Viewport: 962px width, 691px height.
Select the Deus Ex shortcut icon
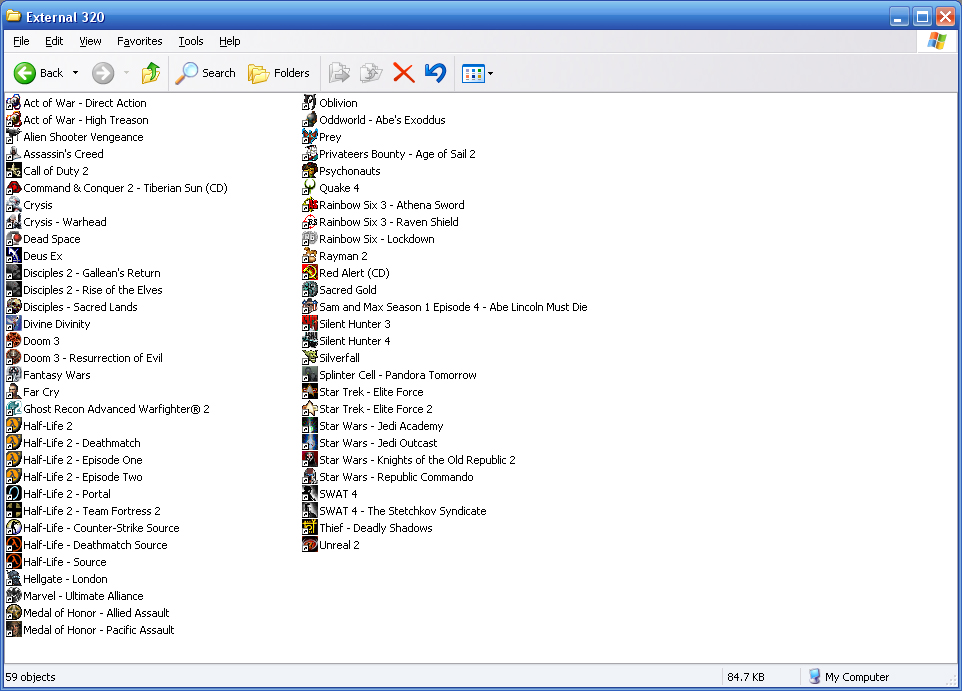pos(13,255)
